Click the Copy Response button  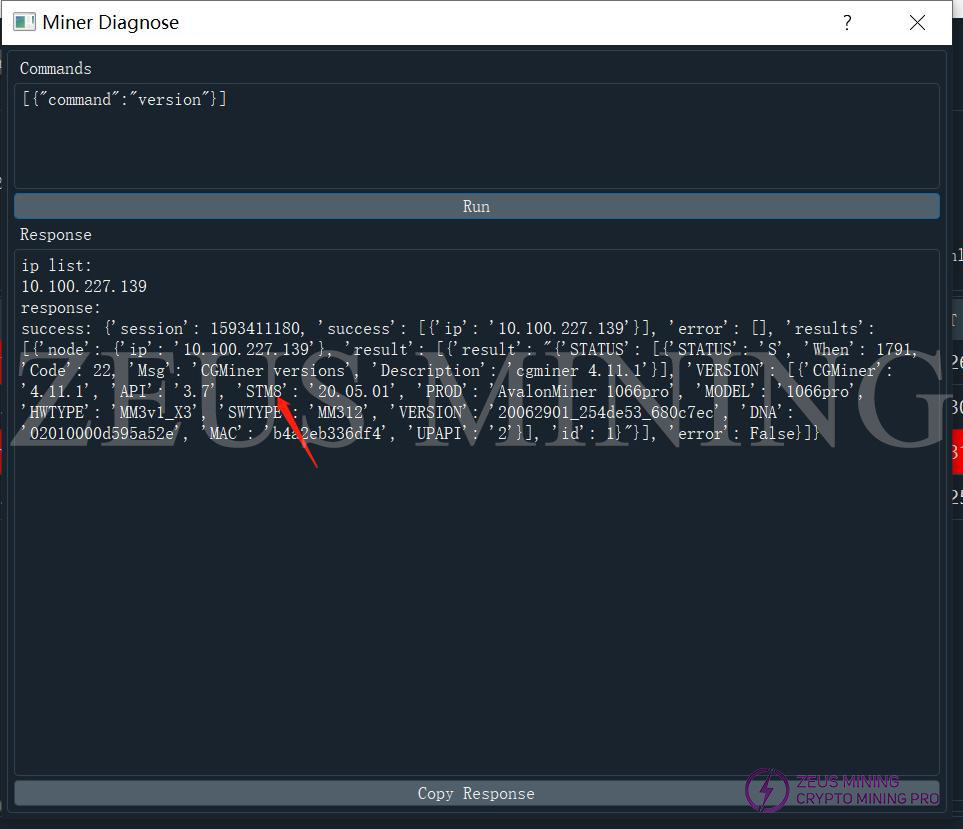pos(476,793)
